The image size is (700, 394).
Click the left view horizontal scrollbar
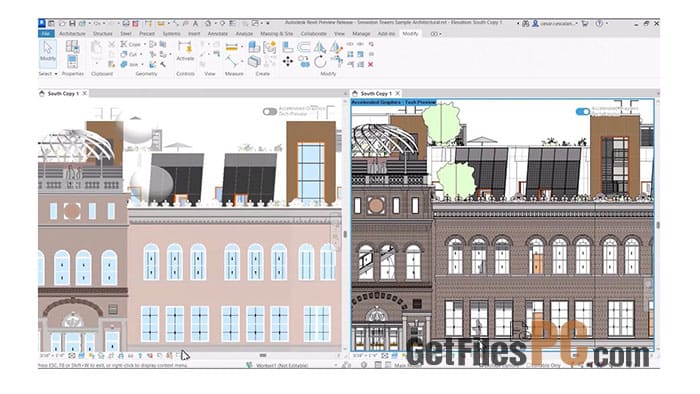263,356
